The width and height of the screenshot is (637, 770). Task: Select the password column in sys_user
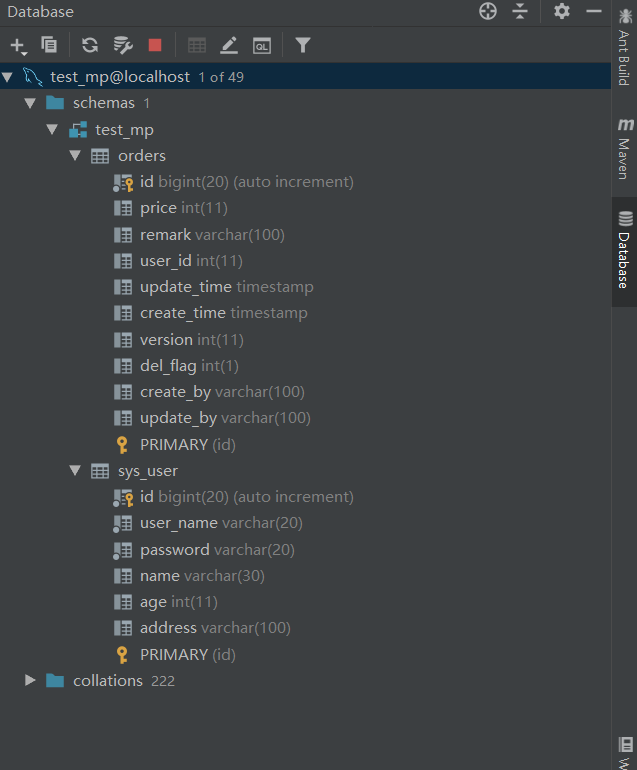pos(174,549)
